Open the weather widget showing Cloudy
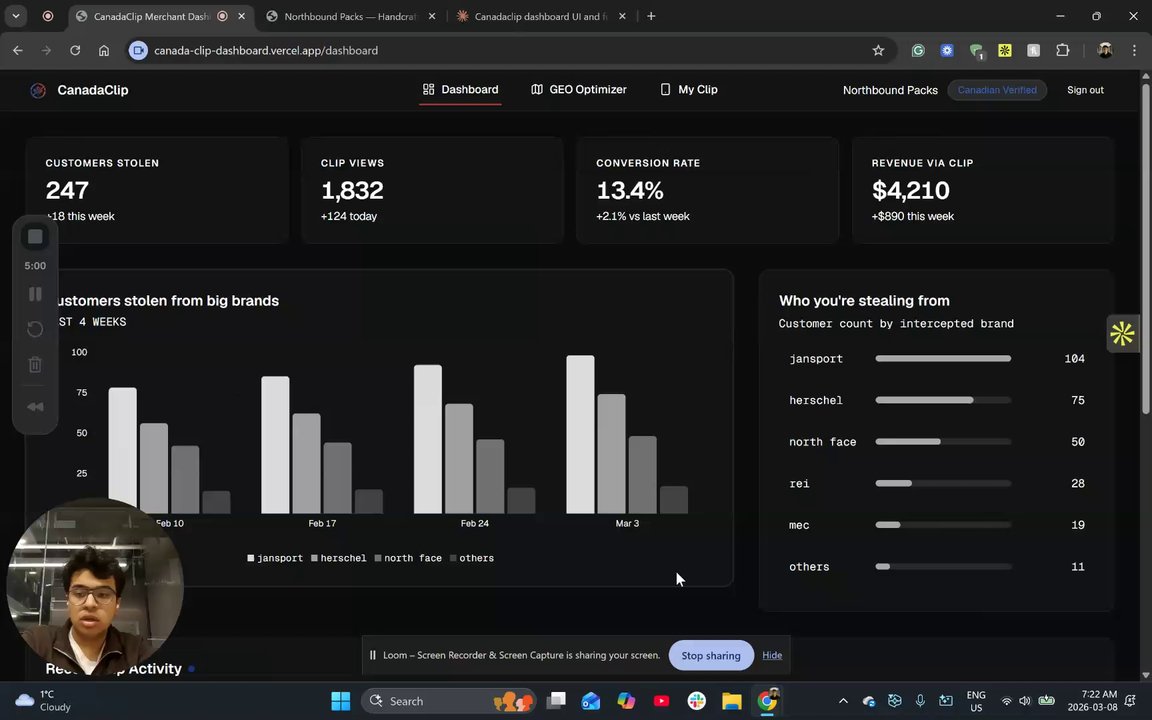This screenshot has height=720, width=1152. tap(44, 701)
